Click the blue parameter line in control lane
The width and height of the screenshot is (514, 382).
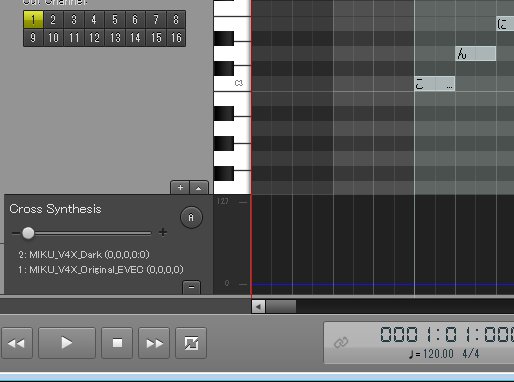[383, 285]
